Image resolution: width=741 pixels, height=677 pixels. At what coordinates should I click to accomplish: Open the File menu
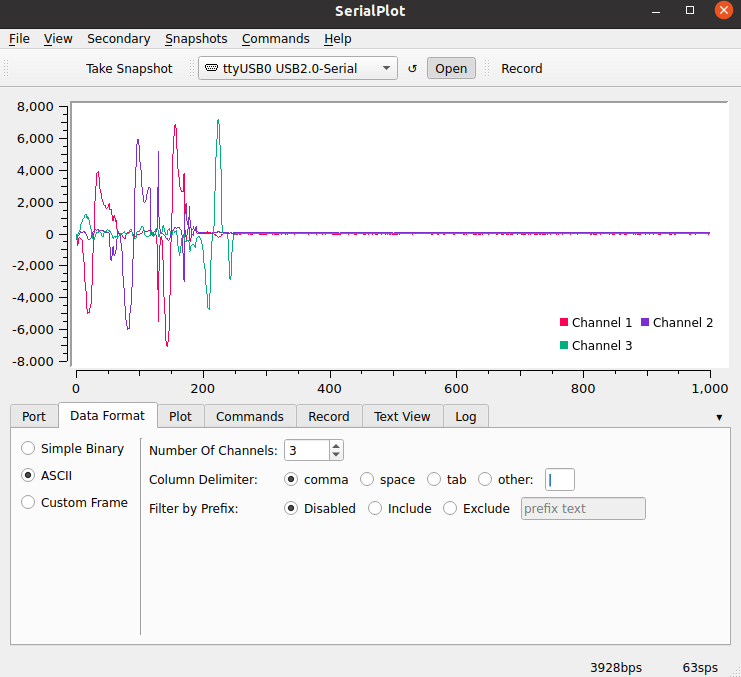point(19,39)
